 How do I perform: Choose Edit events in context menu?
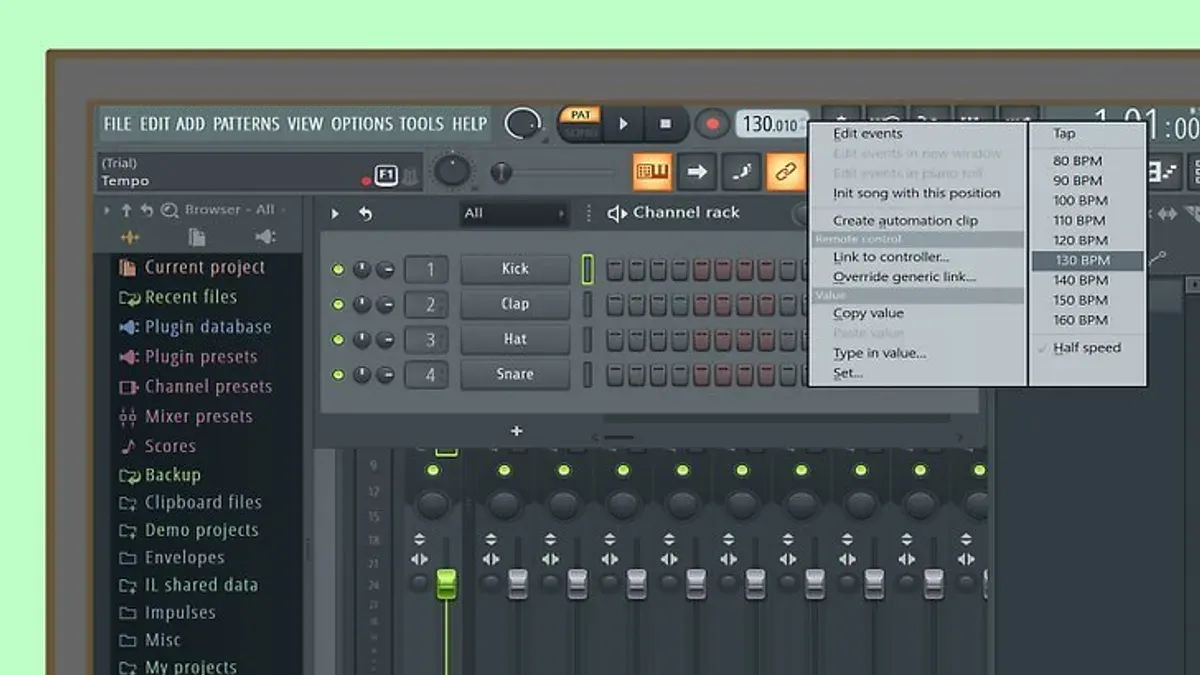[868, 134]
